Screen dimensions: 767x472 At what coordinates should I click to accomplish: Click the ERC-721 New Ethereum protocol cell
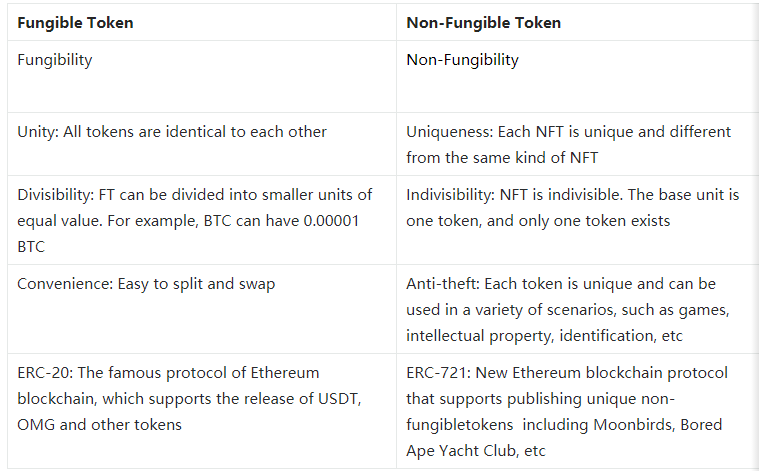pyautogui.click(x=577, y=411)
